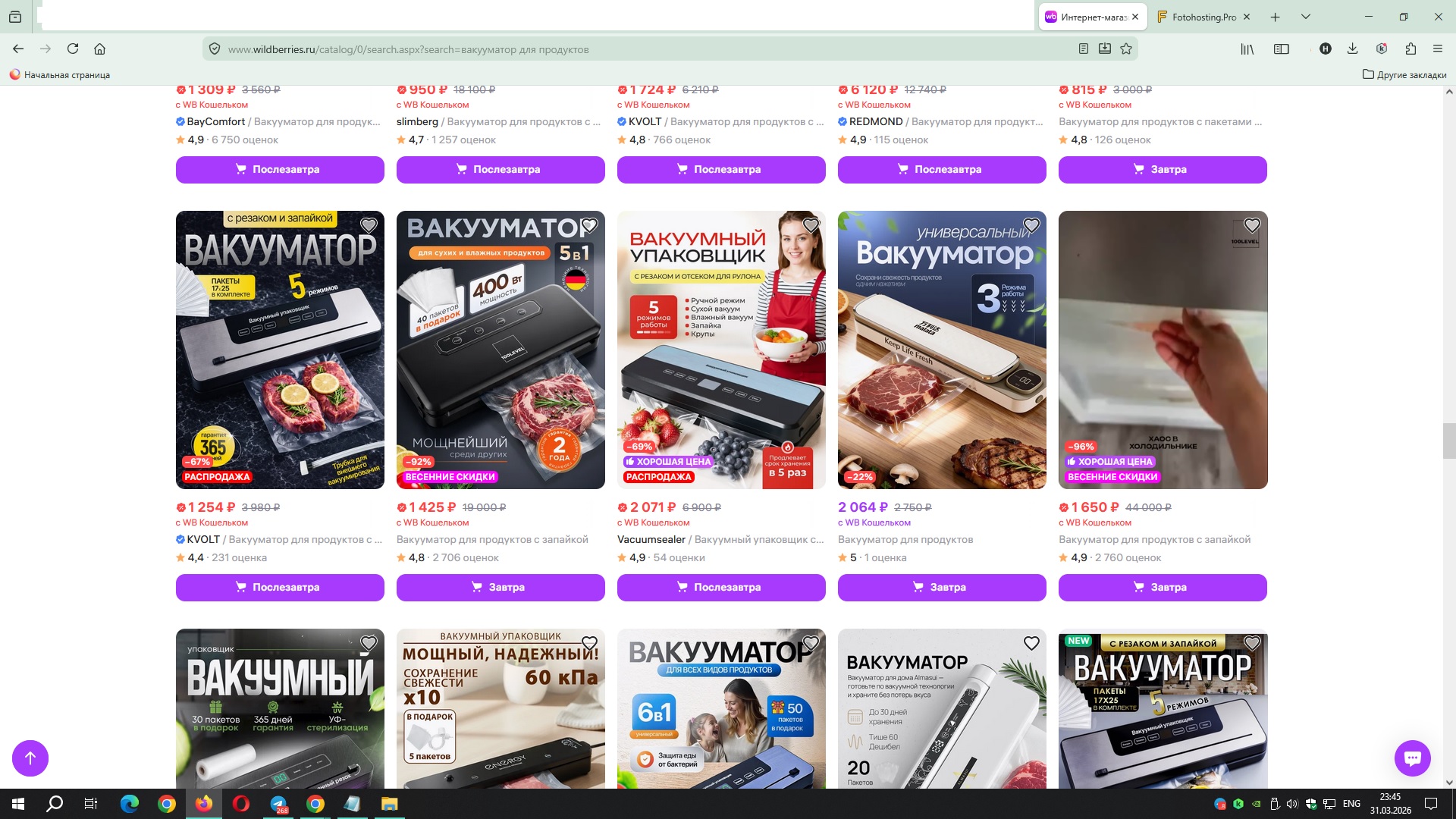Add 1 425 ₽ vacuum sealer to cart
Viewport: 1456px width, 819px height.
pos(500,587)
